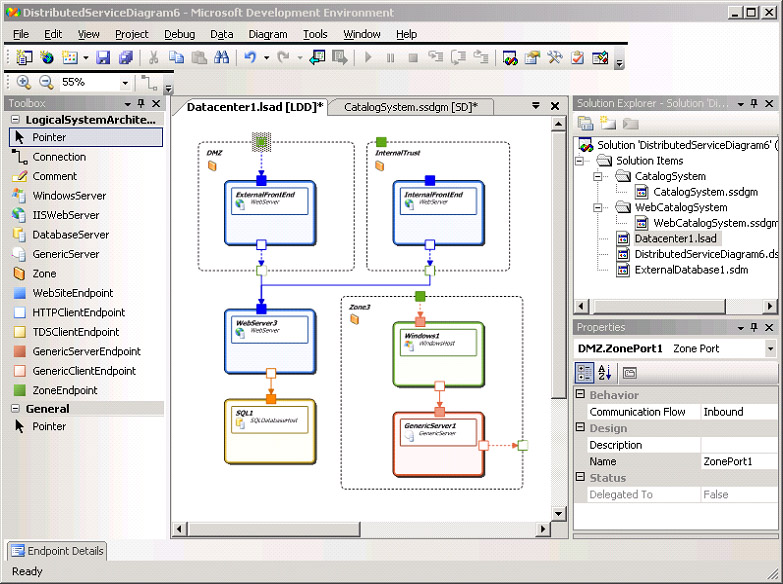Viewport: 783px width, 584px height.
Task: Click the Zoom Out magnifier icon
Action: pos(46,82)
